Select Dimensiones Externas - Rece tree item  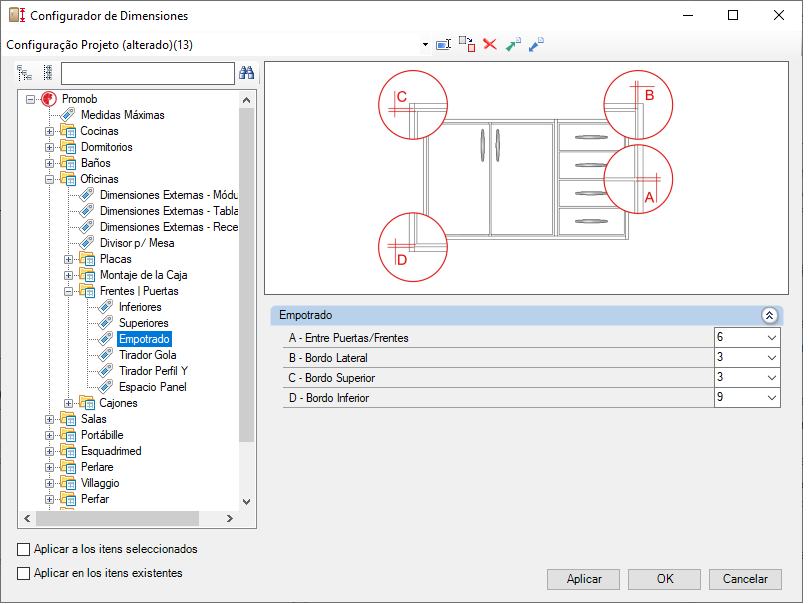click(x=169, y=227)
